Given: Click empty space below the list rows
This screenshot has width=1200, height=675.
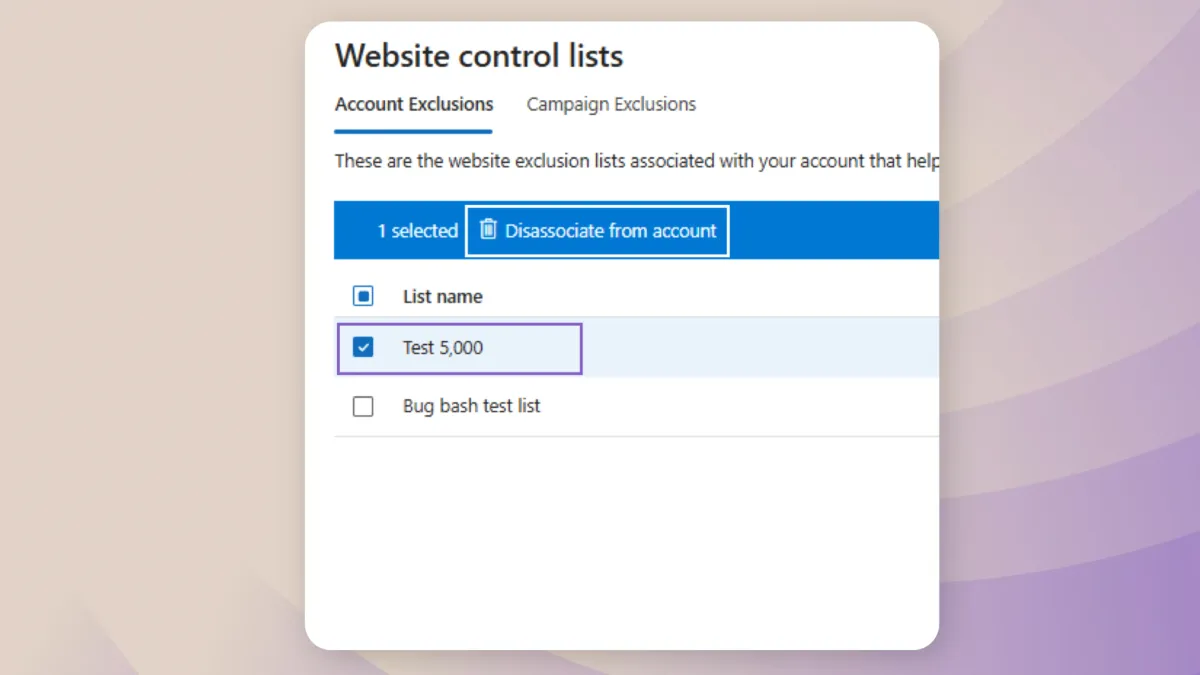Looking at the screenshot, I should pyautogui.click(x=630, y=520).
